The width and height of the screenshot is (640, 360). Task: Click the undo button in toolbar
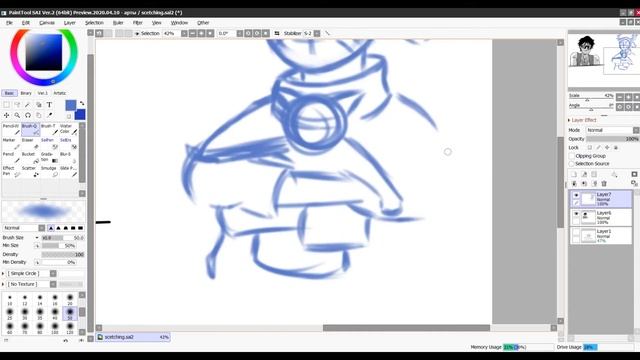(99, 33)
